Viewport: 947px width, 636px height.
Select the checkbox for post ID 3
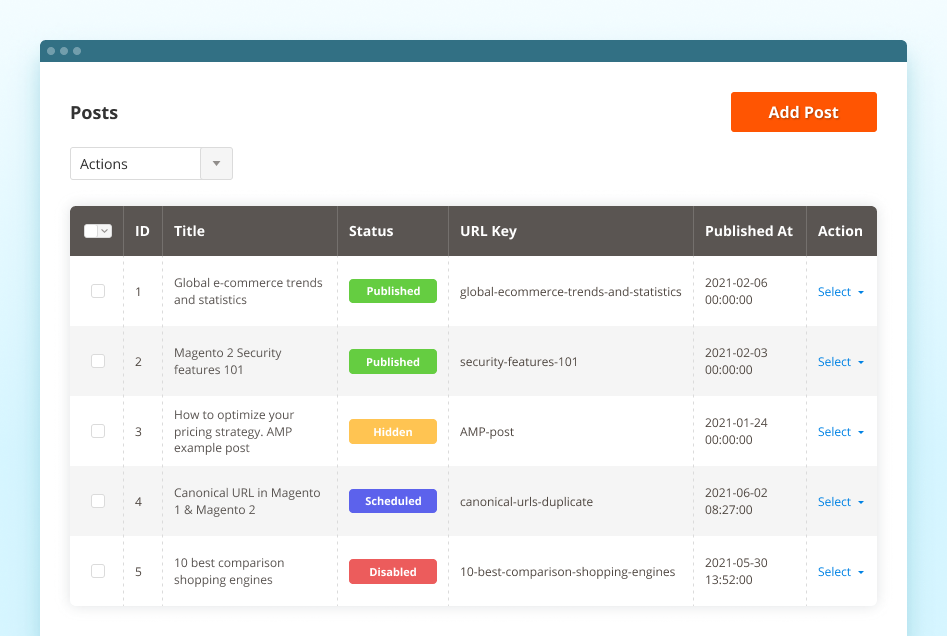click(x=98, y=431)
